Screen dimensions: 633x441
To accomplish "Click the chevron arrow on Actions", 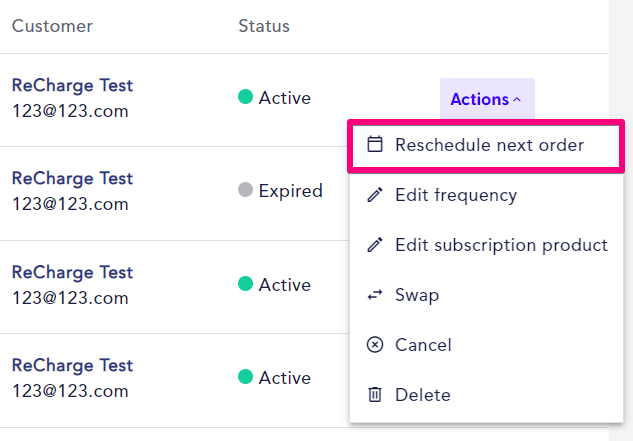I will click(x=517, y=99).
